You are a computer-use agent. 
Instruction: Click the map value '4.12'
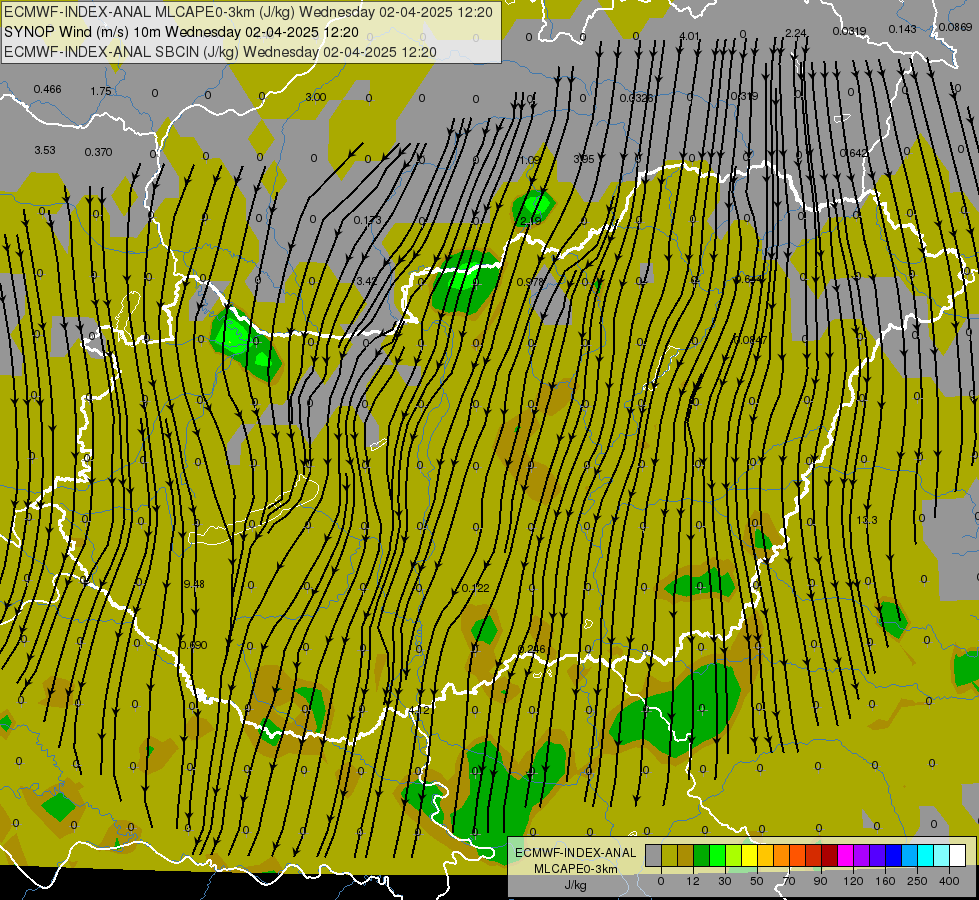[x=419, y=711]
